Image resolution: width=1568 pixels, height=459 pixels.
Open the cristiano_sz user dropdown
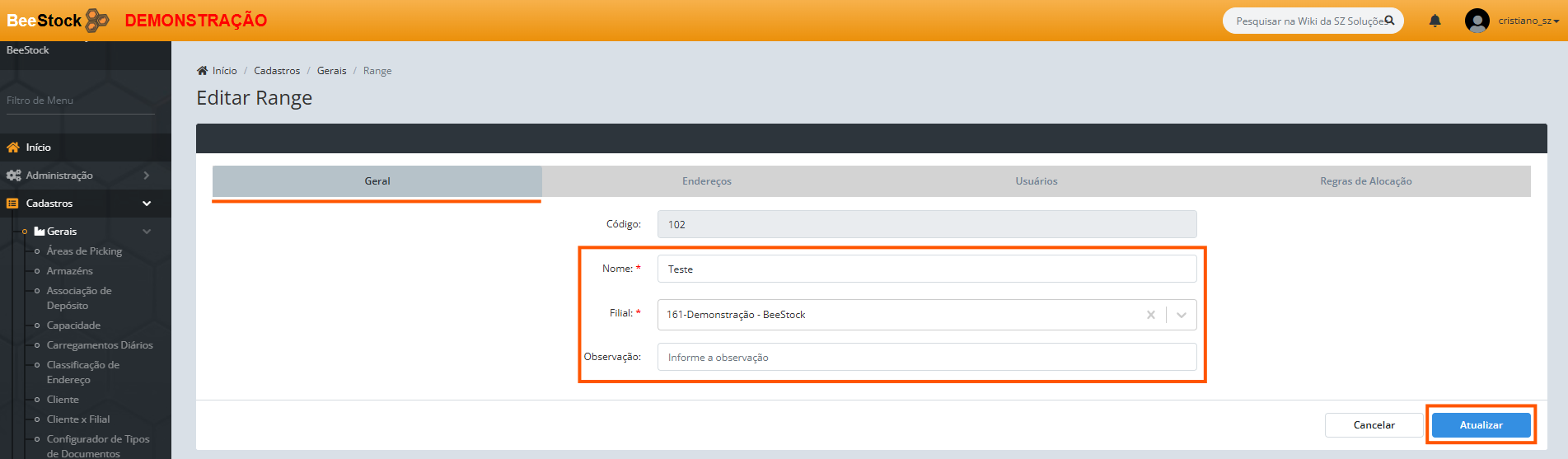pyautogui.click(x=1528, y=21)
